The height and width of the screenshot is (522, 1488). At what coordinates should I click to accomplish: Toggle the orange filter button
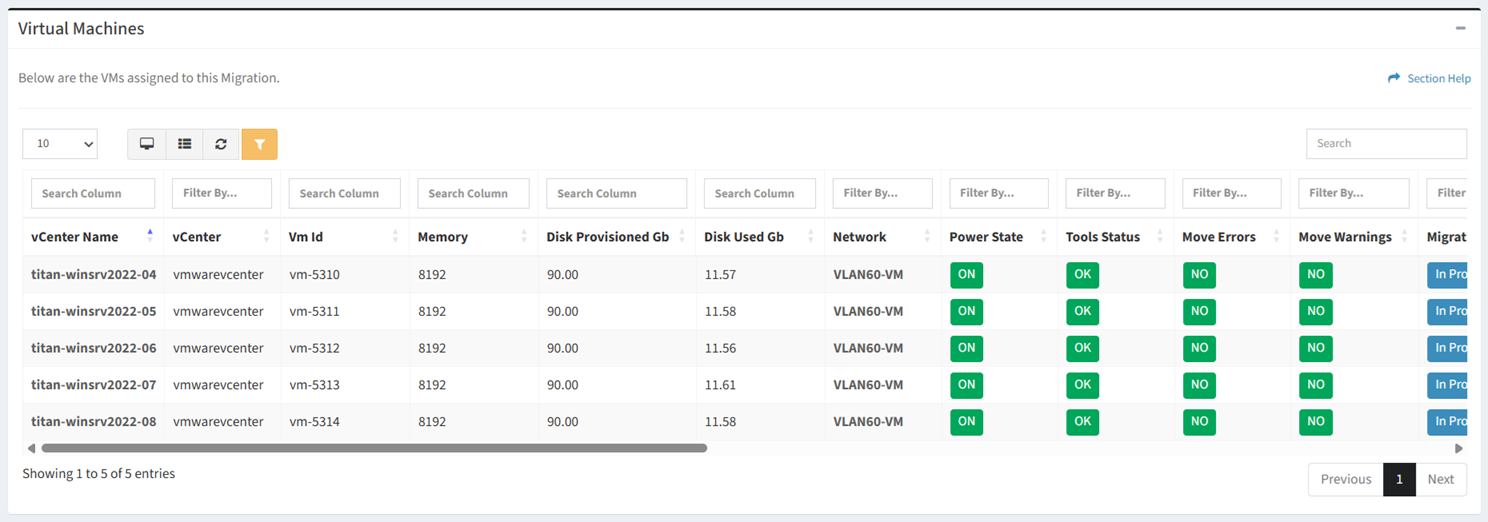[260, 144]
